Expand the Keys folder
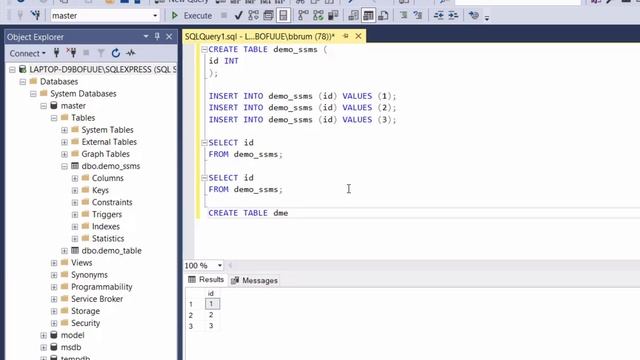Viewport: 640px width, 360px height. click(75, 191)
